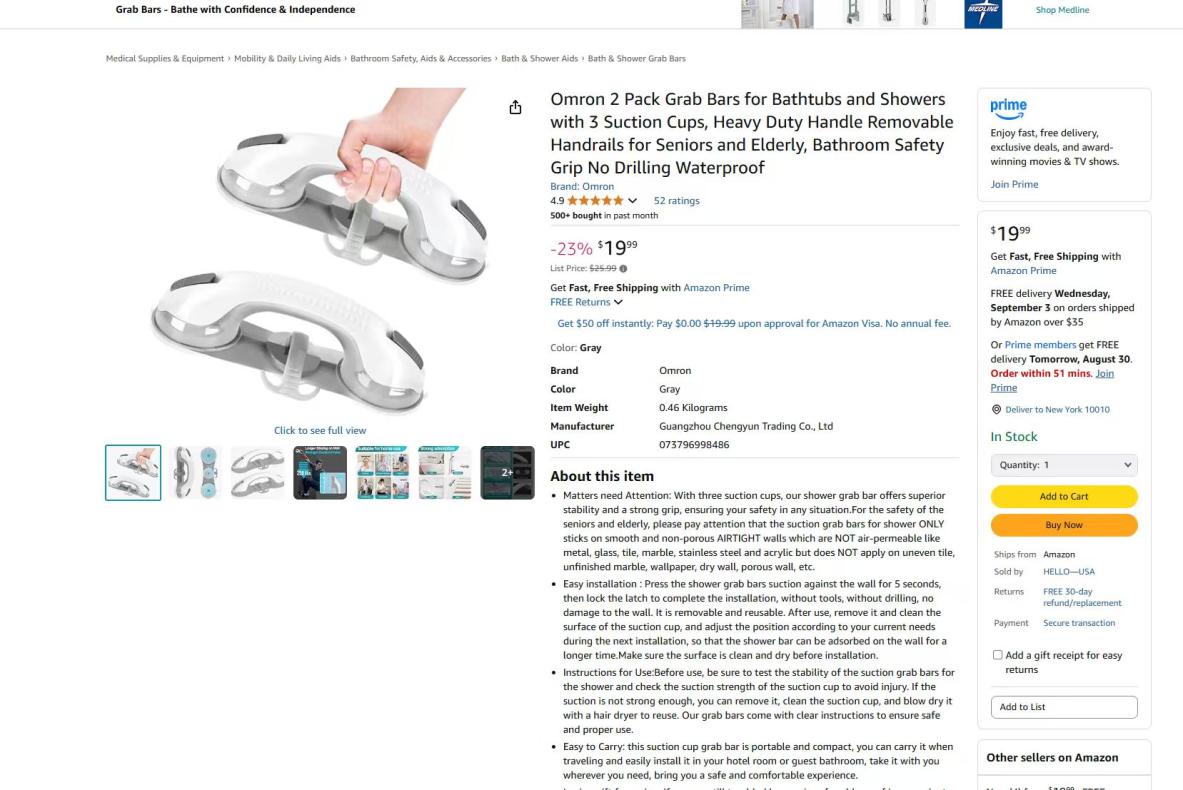Screen dimensions: 1183x790
Task: Expand the ratings breakdown arrow
Action: (632, 201)
